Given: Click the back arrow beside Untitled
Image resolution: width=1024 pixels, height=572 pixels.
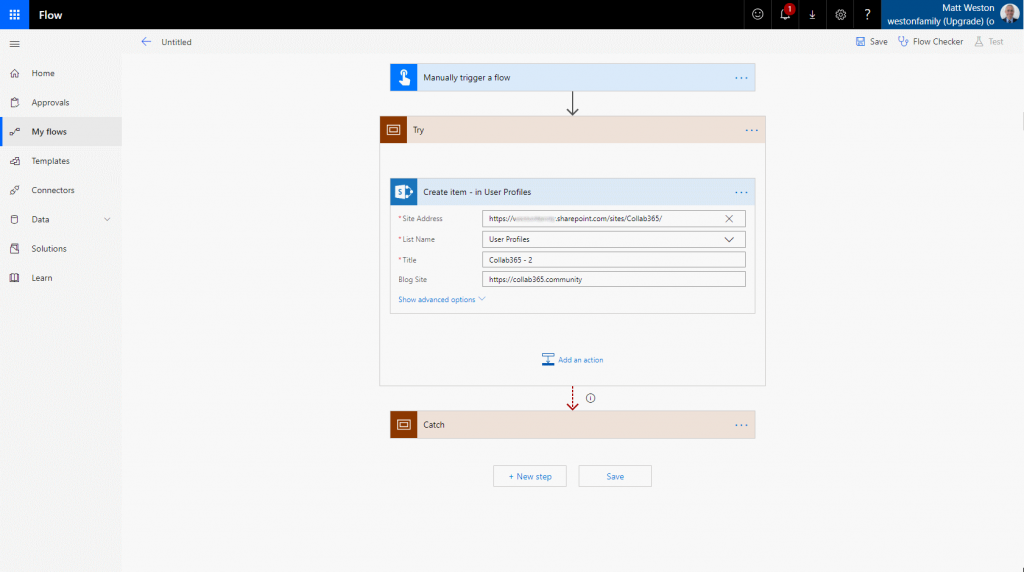Looking at the screenshot, I should click(x=146, y=42).
